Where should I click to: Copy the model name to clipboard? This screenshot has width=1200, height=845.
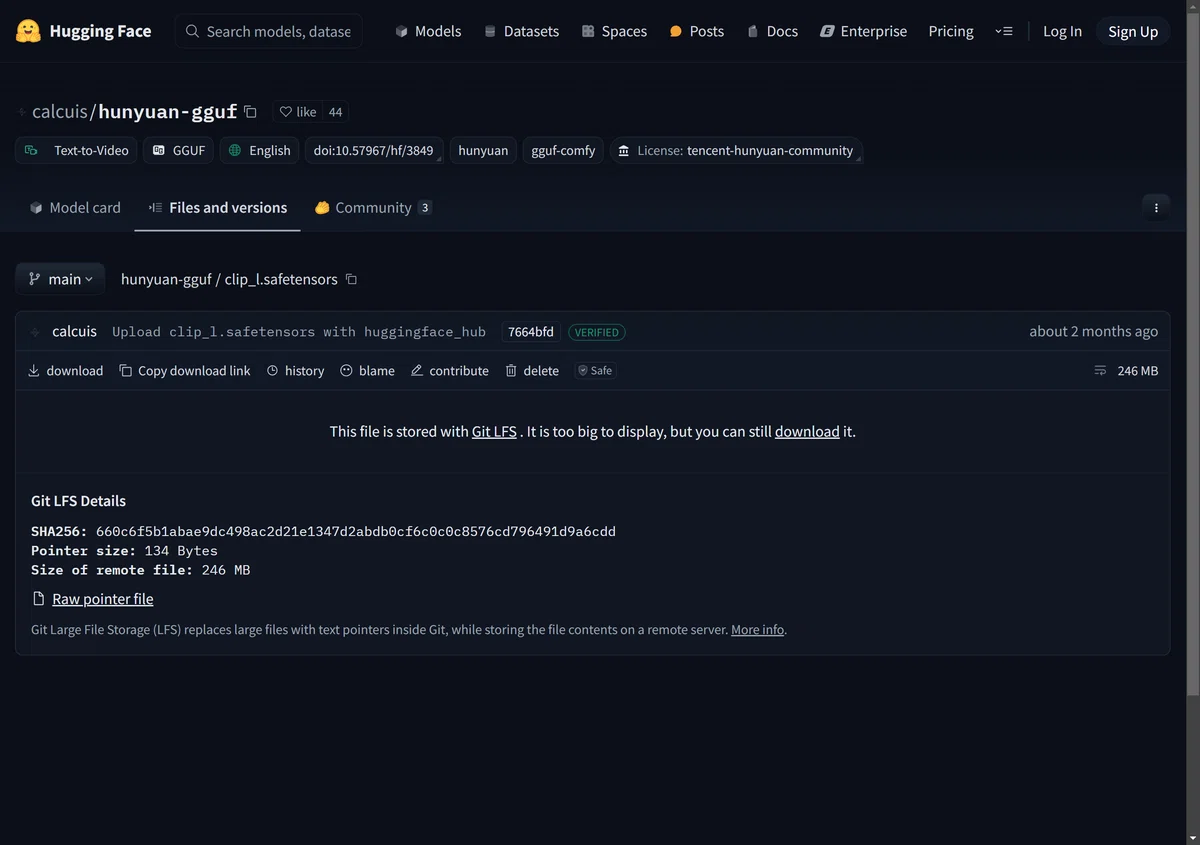point(250,112)
